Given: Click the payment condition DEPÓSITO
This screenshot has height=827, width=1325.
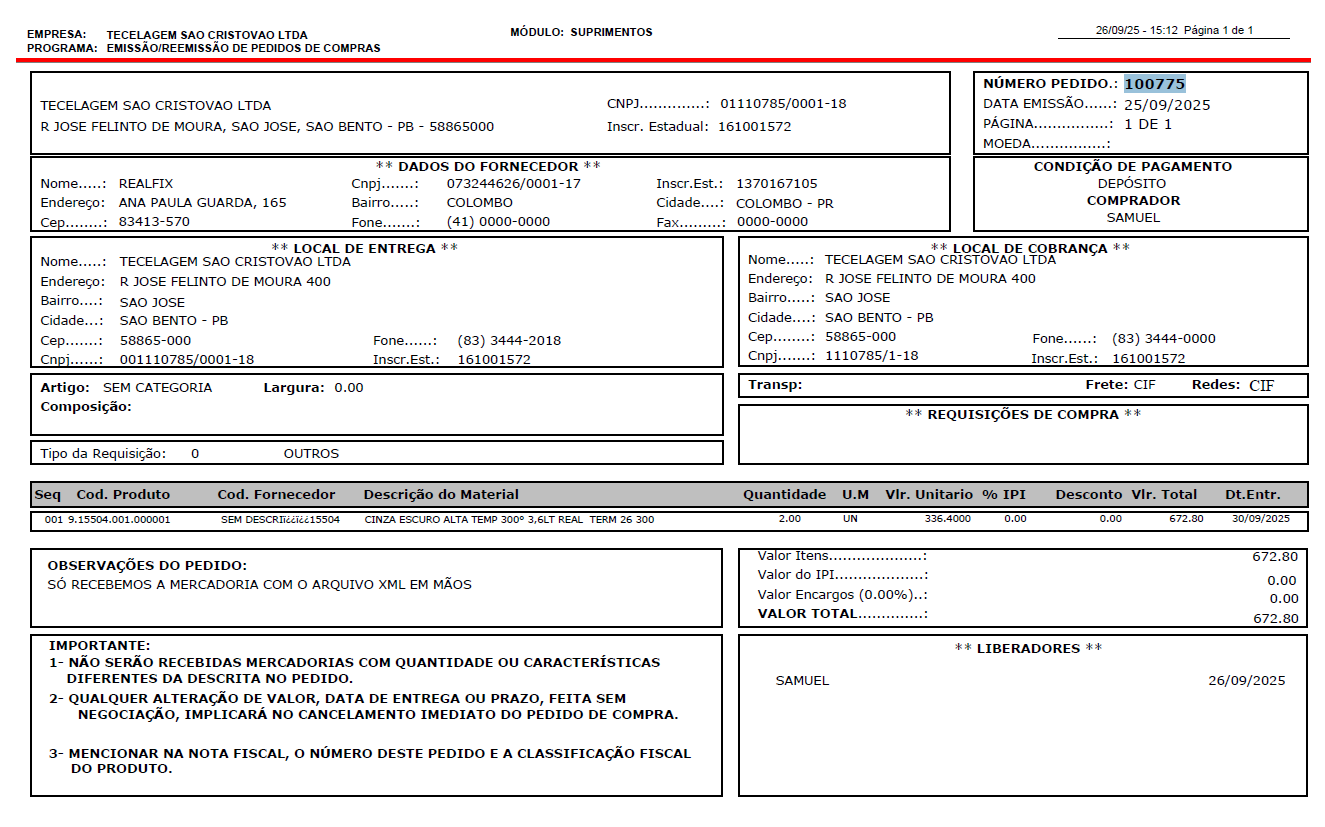Looking at the screenshot, I should point(1132,184).
